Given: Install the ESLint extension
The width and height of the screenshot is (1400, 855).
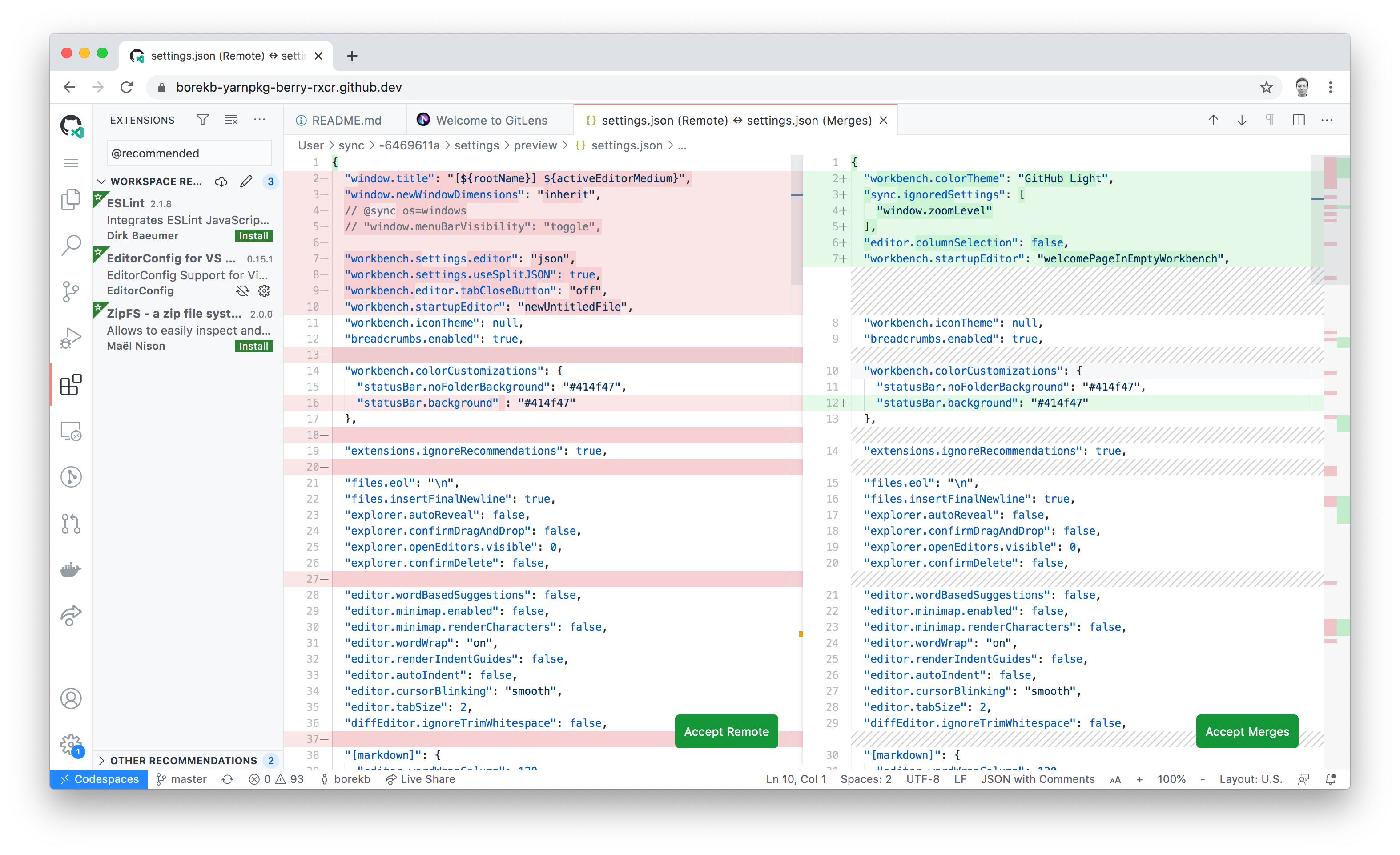Looking at the screenshot, I should (253, 236).
